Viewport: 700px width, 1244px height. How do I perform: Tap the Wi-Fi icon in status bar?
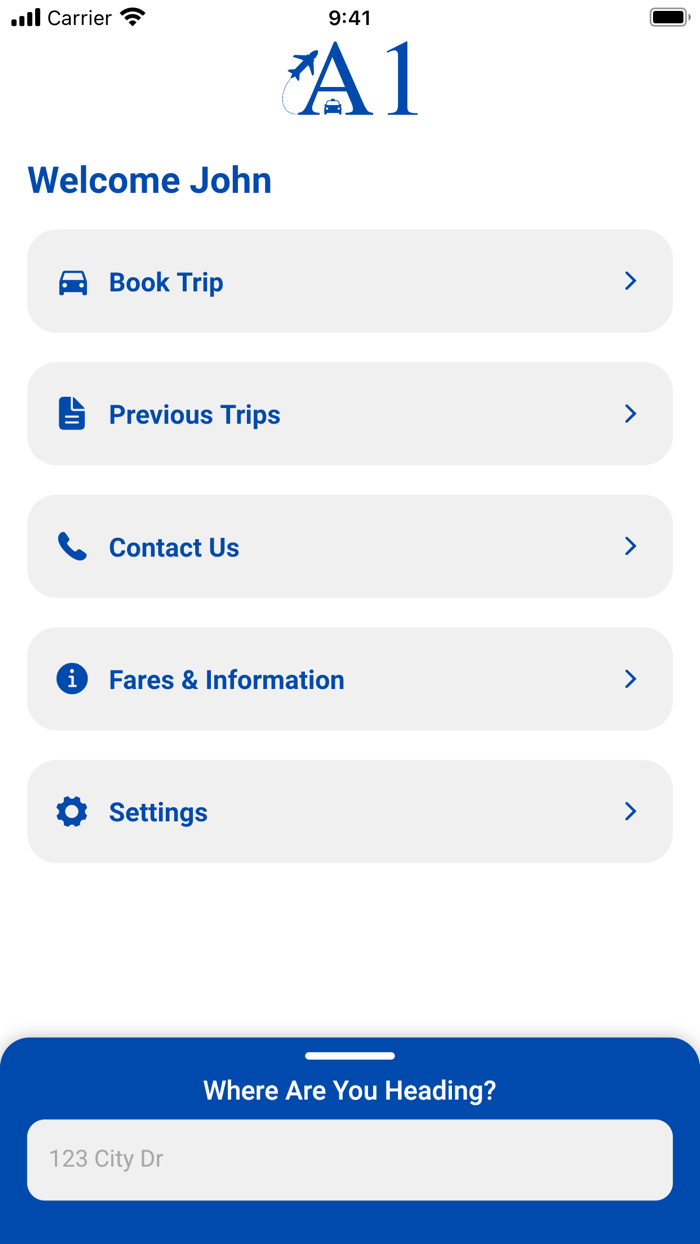click(132, 18)
